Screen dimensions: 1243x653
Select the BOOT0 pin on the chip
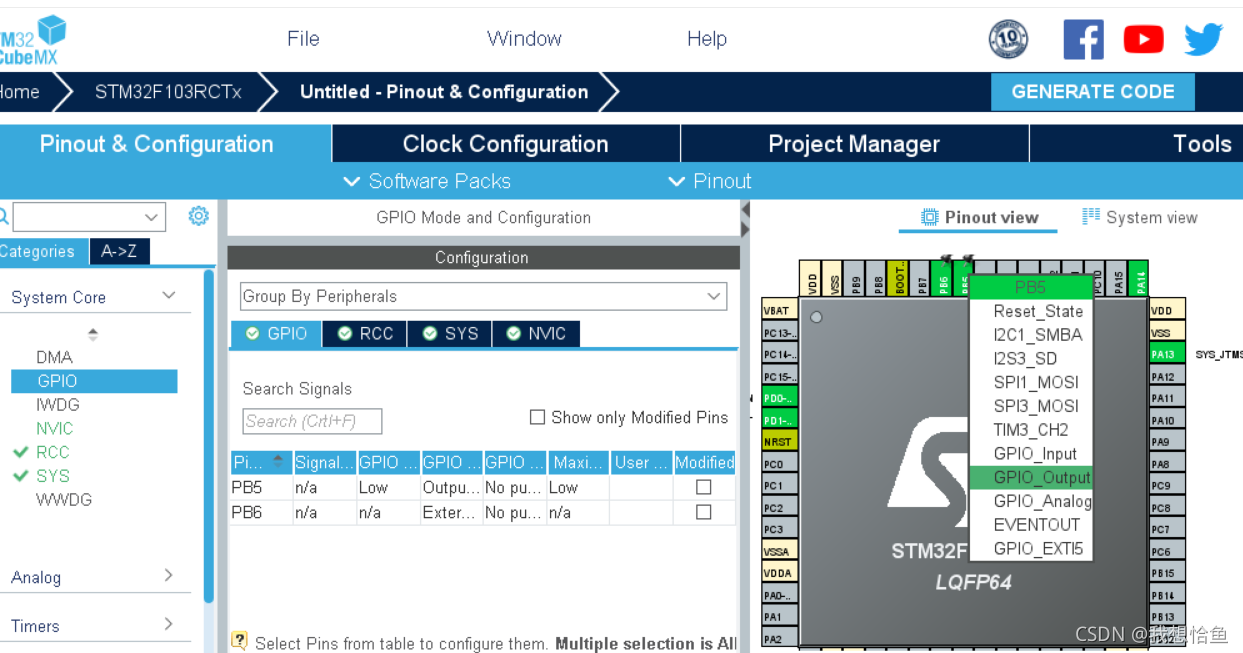900,279
